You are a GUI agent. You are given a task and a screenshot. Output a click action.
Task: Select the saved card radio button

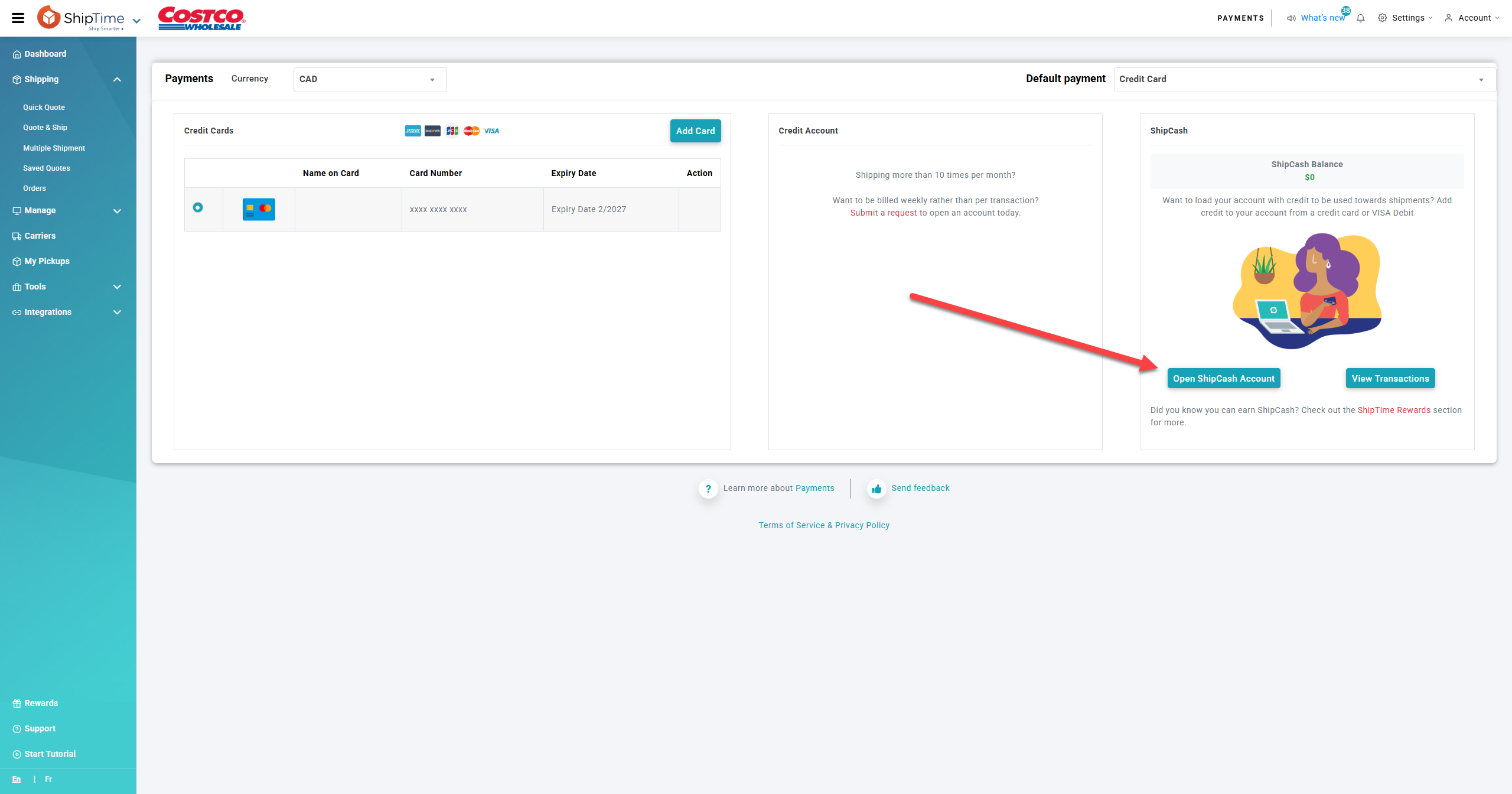198,207
